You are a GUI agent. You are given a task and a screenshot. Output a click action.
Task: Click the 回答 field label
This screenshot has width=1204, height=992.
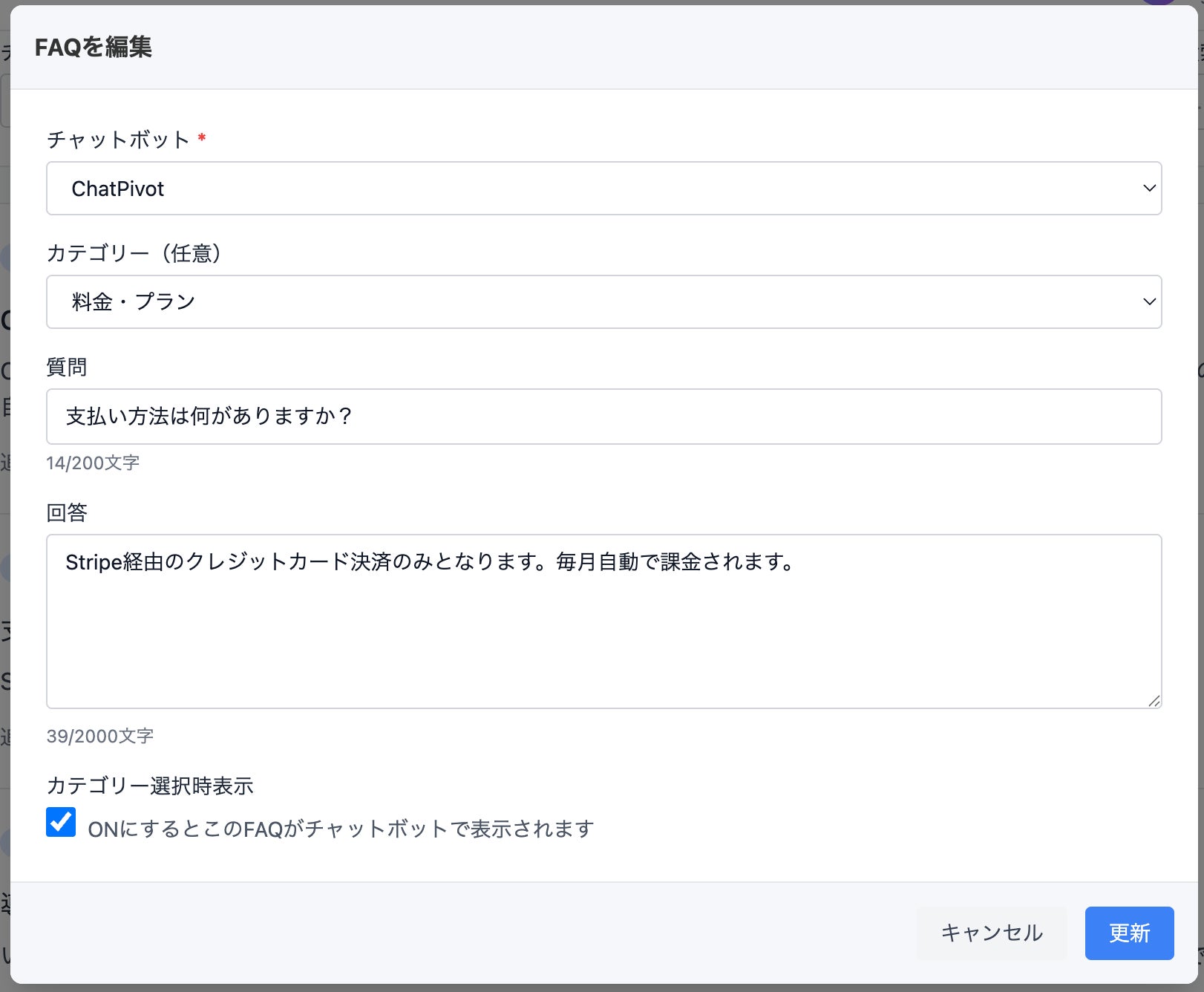click(67, 512)
